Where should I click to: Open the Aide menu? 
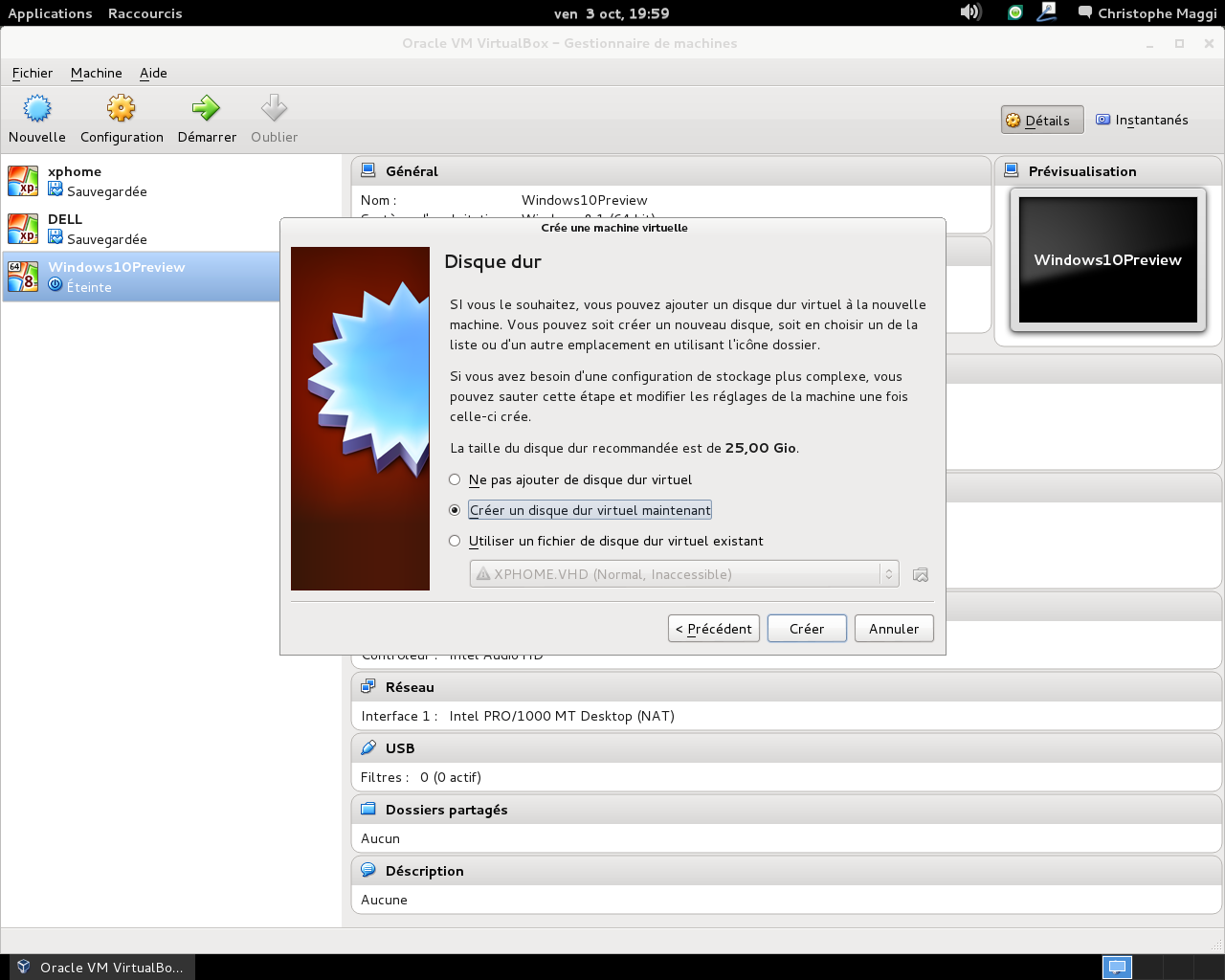click(153, 73)
